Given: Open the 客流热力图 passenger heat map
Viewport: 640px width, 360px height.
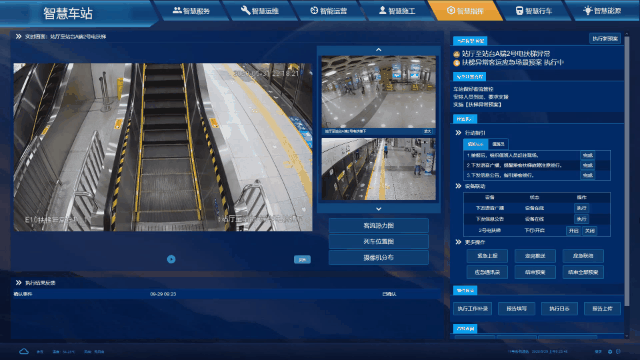Looking at the screenshot, I should pos(379,225).
